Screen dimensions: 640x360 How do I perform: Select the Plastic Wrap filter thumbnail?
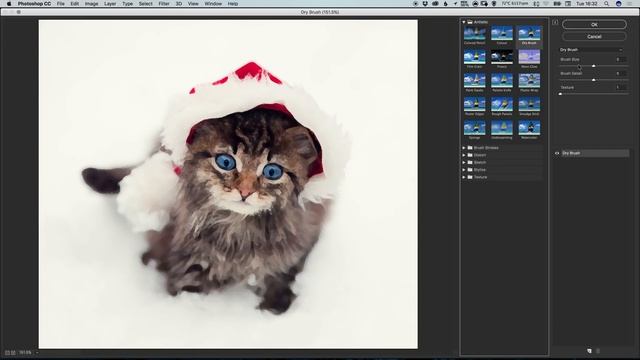coord(529,82)
